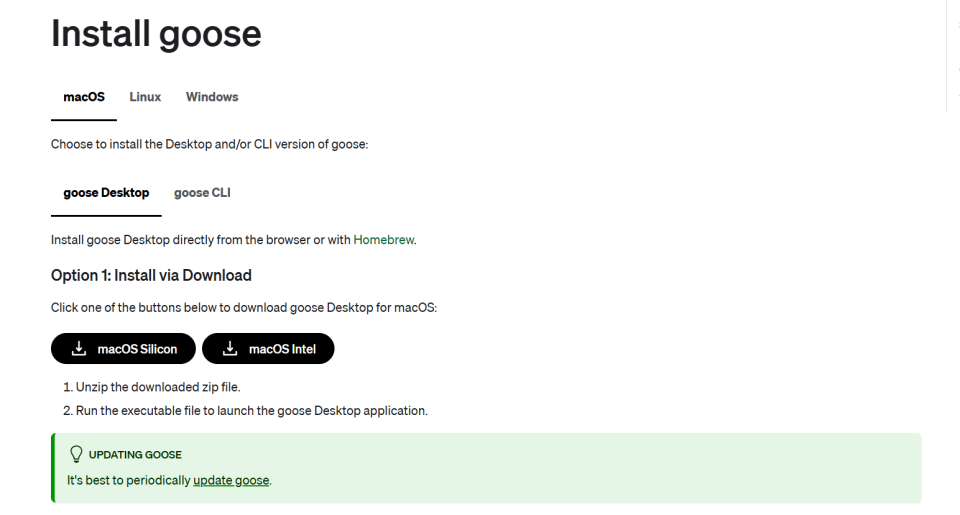
Task: Follow the update goose link
Action: 231,480
